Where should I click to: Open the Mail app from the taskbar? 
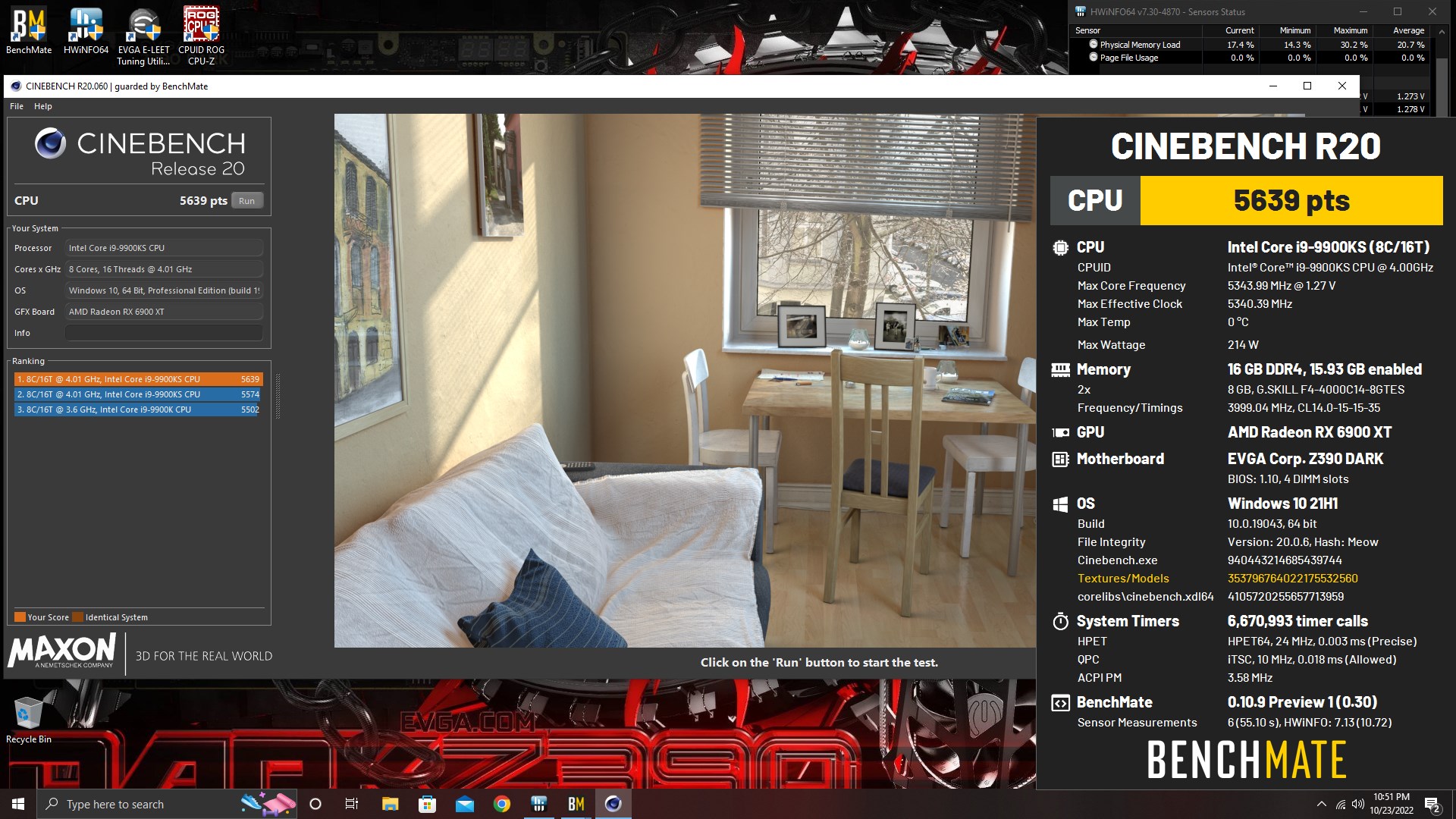464,804
